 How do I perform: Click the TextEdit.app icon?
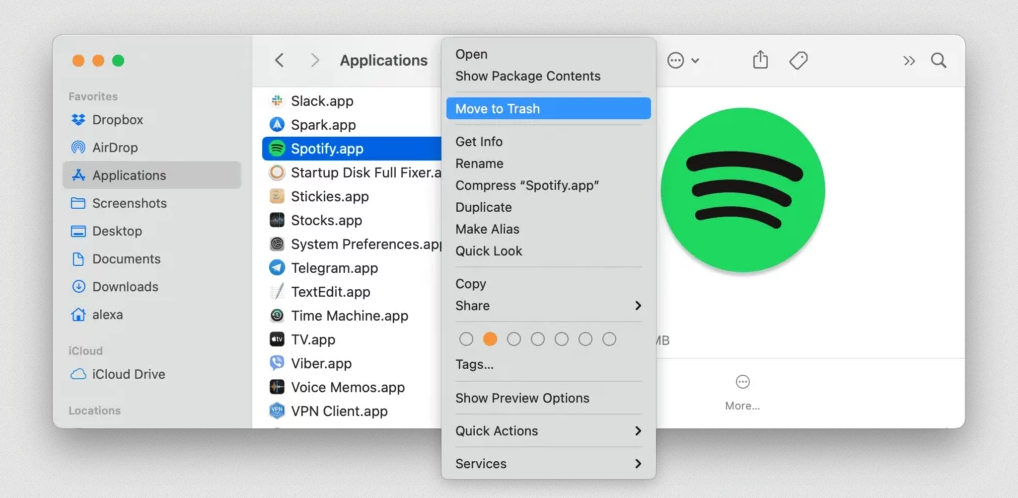[277, 292]
